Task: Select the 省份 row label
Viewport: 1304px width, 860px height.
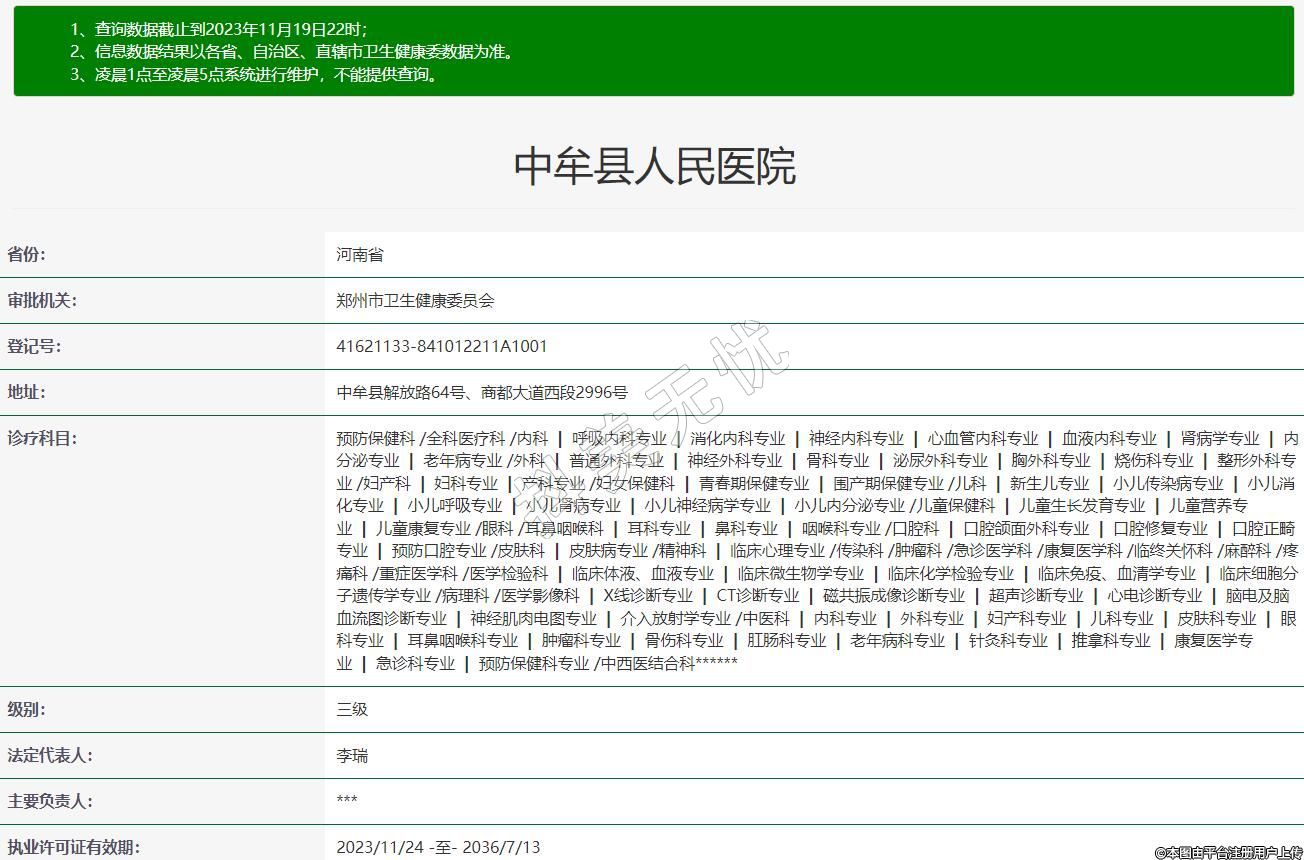Action: pos(27,255)
